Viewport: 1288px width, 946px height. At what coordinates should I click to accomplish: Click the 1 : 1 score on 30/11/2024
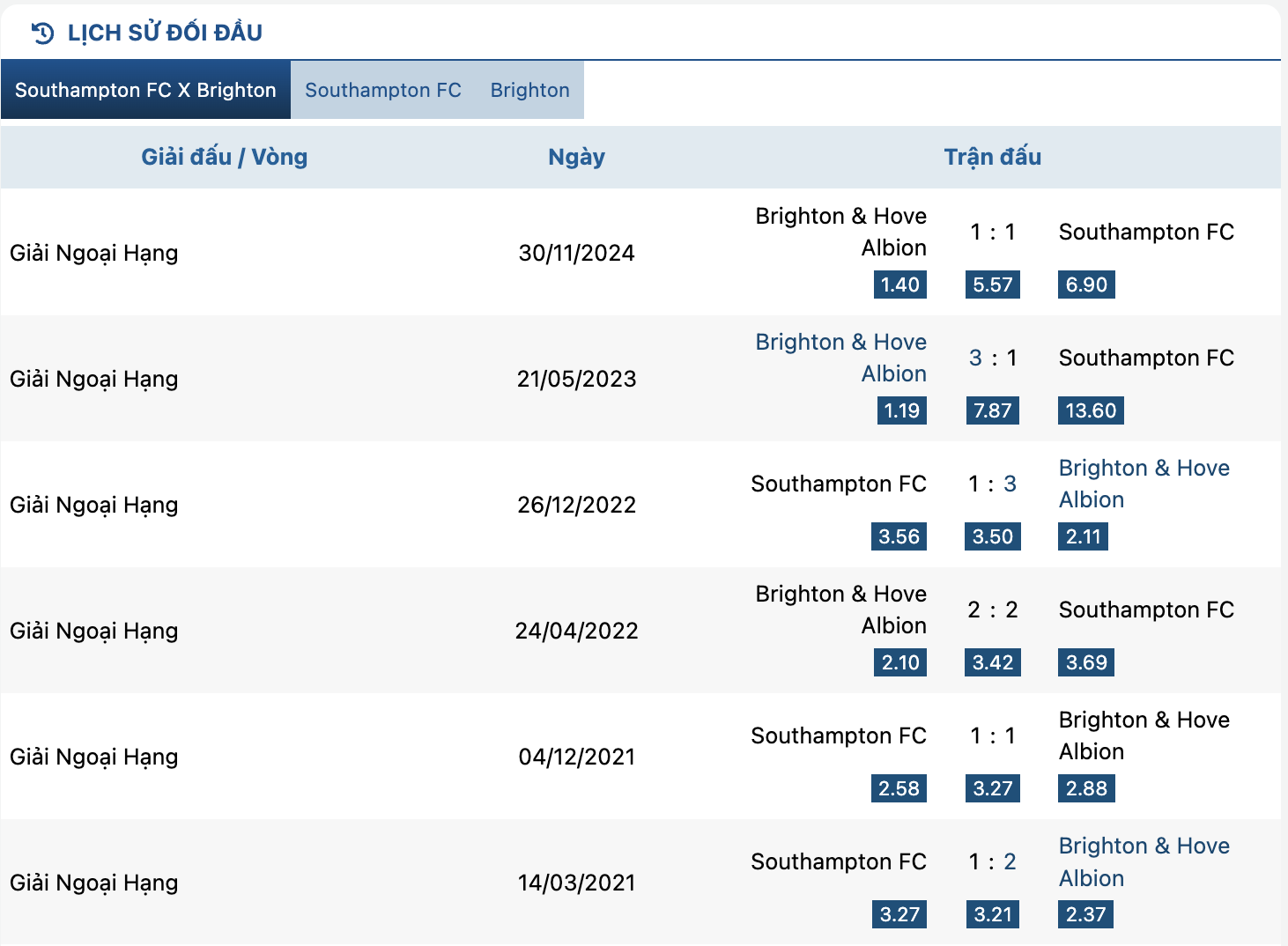click(x=993, y=232)
